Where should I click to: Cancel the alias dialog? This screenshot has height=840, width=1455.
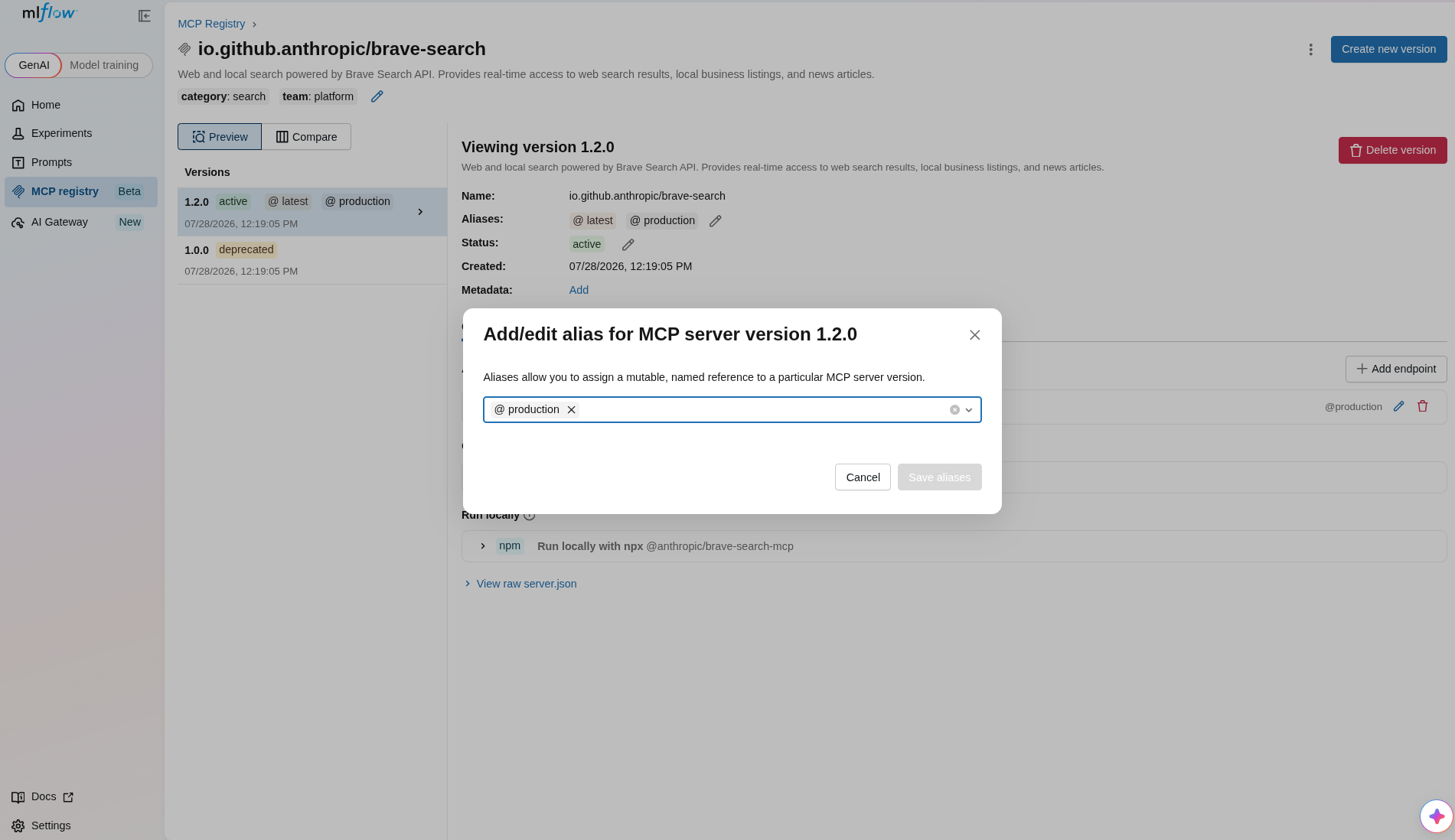(x=863, y=477)
